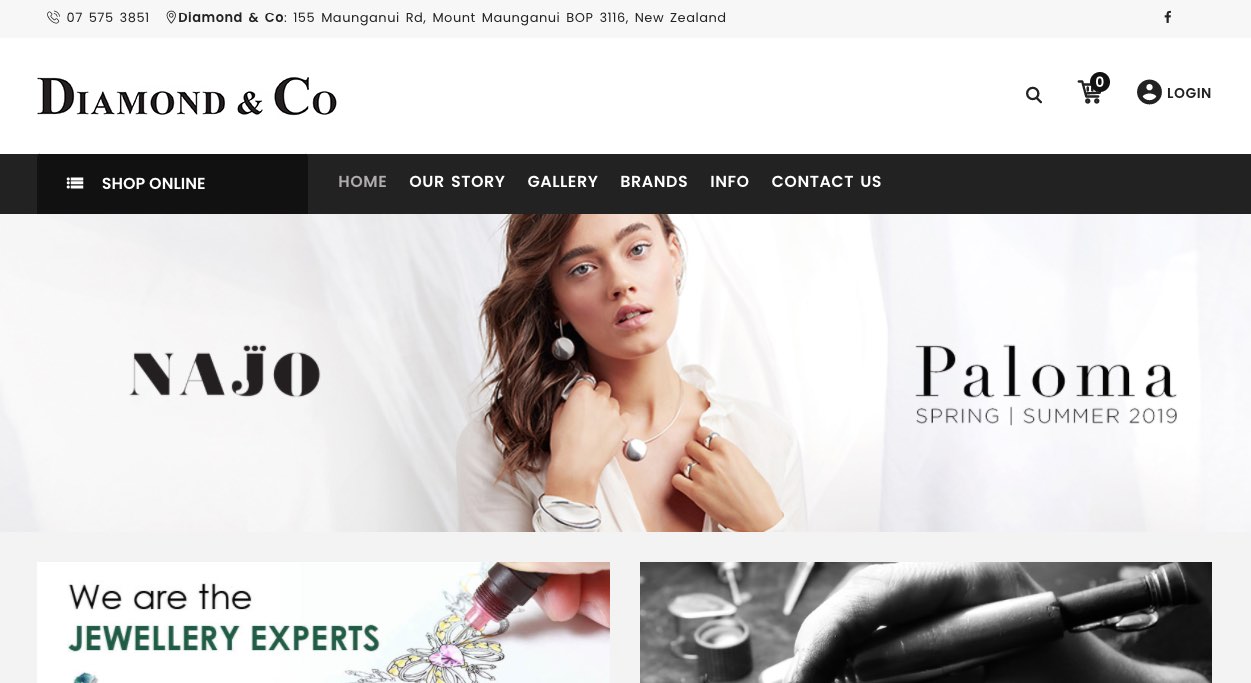Click the user account avatar icon
Viewport: 1251px width, 683px height.
coord(1149,92)
